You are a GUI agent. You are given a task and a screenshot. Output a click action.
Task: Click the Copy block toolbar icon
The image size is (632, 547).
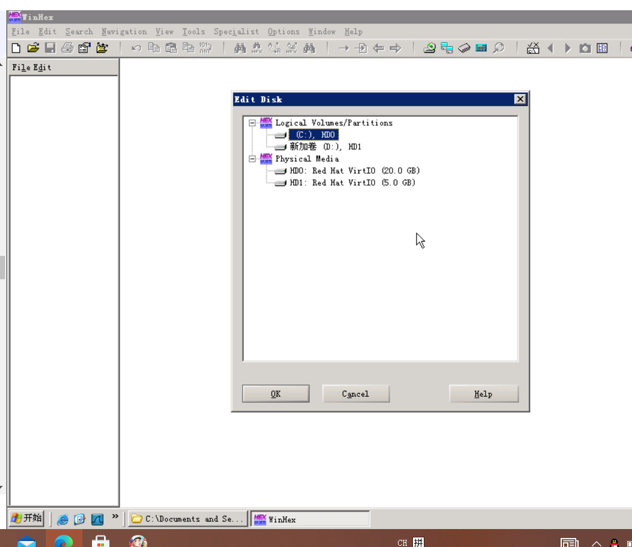(154, 48)
